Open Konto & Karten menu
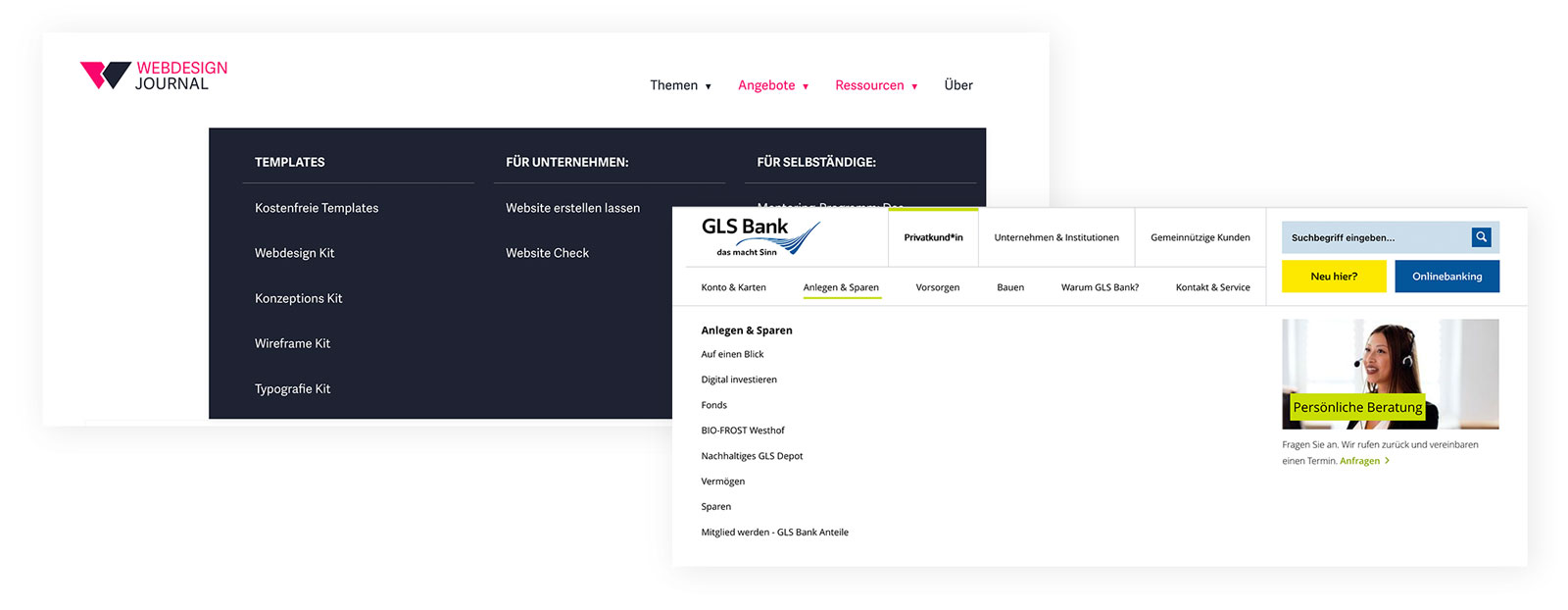 pos(733,287)
